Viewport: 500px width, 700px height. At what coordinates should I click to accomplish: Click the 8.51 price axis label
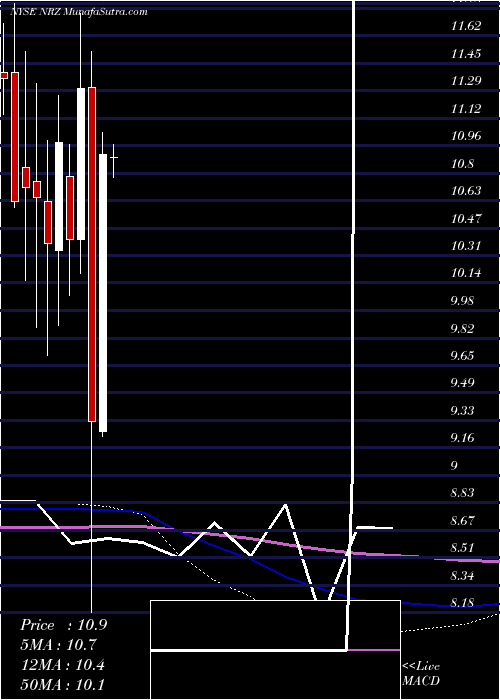pos(462,548)
